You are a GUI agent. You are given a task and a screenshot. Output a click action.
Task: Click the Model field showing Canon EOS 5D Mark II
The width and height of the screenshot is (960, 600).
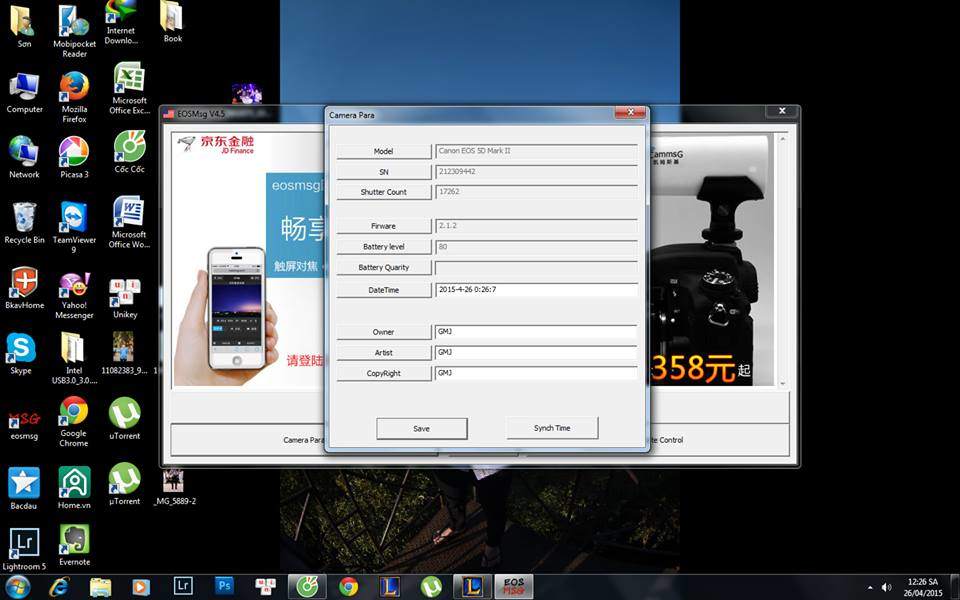(x=536, y=151)
